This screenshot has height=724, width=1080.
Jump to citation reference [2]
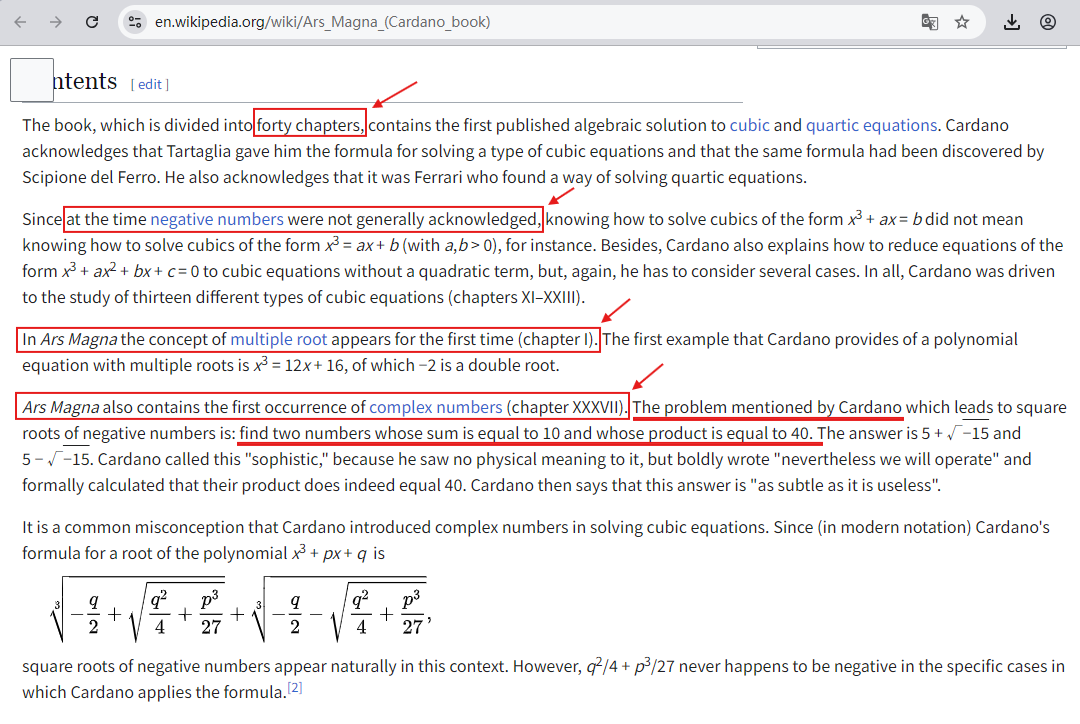tap(295, 687)
